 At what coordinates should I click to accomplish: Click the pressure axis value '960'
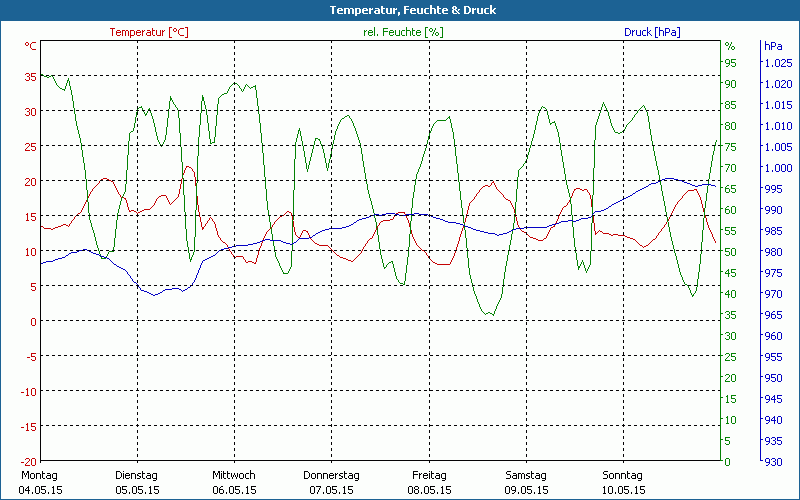click(x=773, y=336)
